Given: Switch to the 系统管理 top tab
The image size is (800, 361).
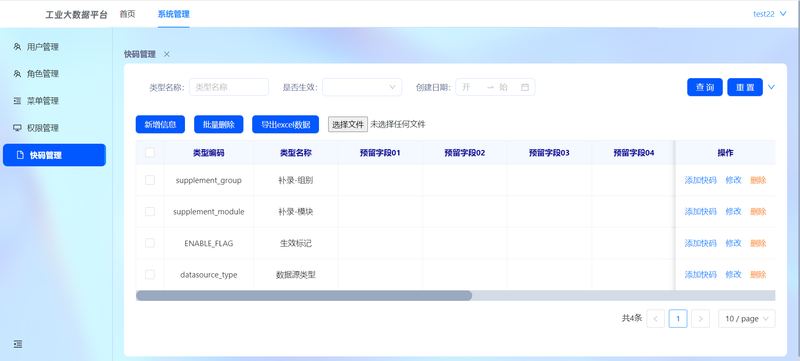Looking at the screenshot, I should (x=173, y=14).
